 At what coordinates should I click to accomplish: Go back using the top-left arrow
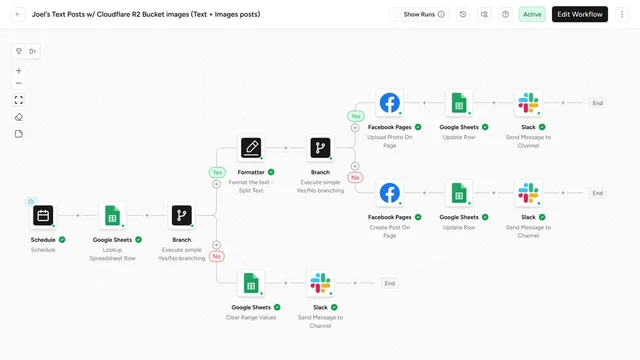(x=18, y=14)
